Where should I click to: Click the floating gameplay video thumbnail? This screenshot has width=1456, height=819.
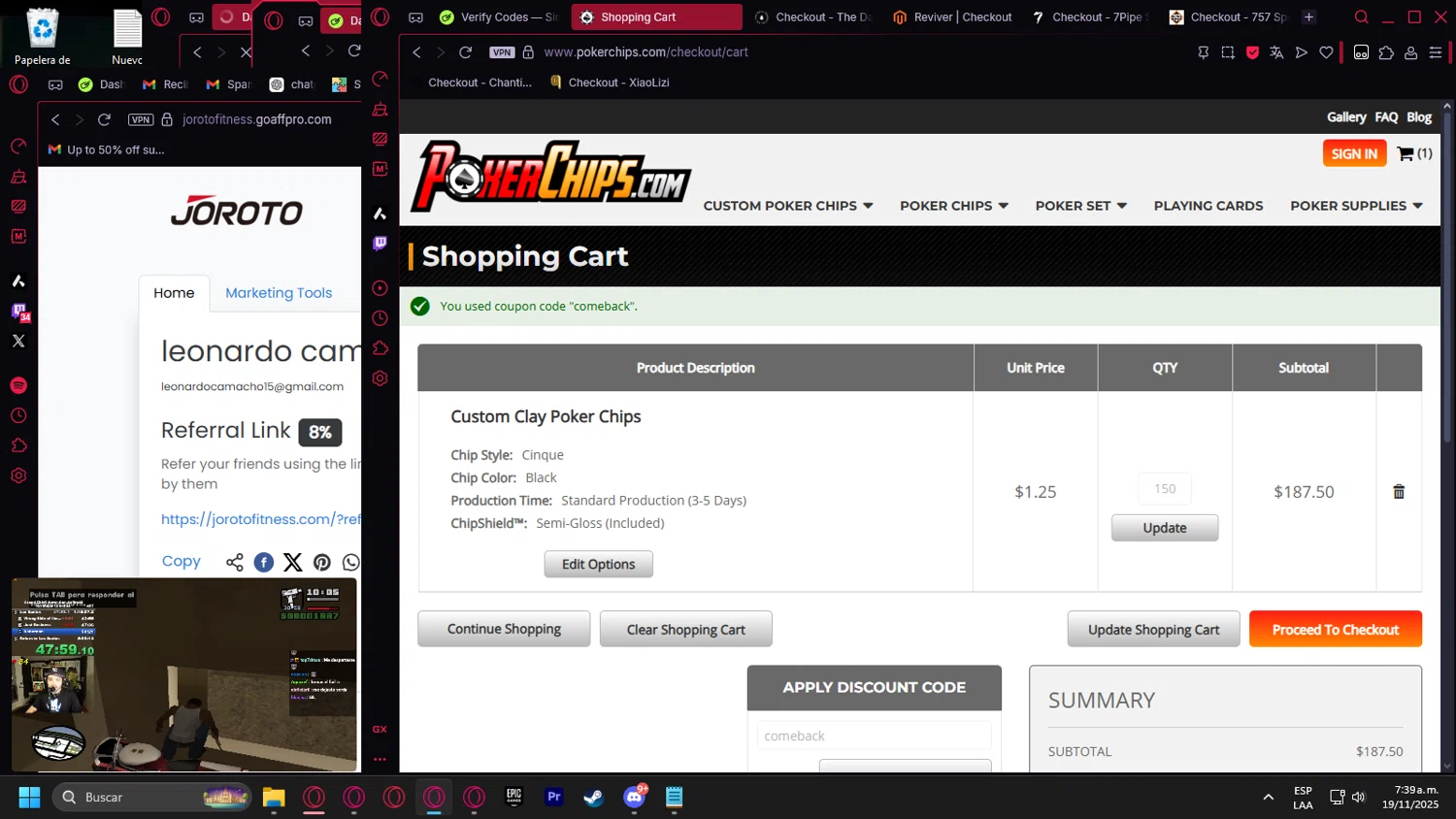(x=184, y=674)
